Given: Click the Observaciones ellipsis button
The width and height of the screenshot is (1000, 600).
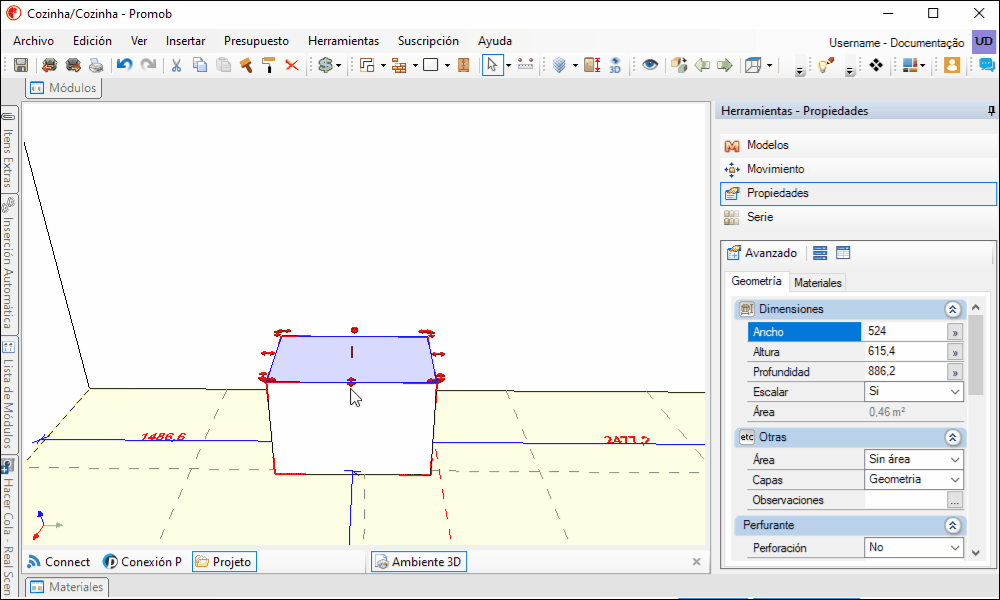Looking at the screenshot, I should pos(954,501).
